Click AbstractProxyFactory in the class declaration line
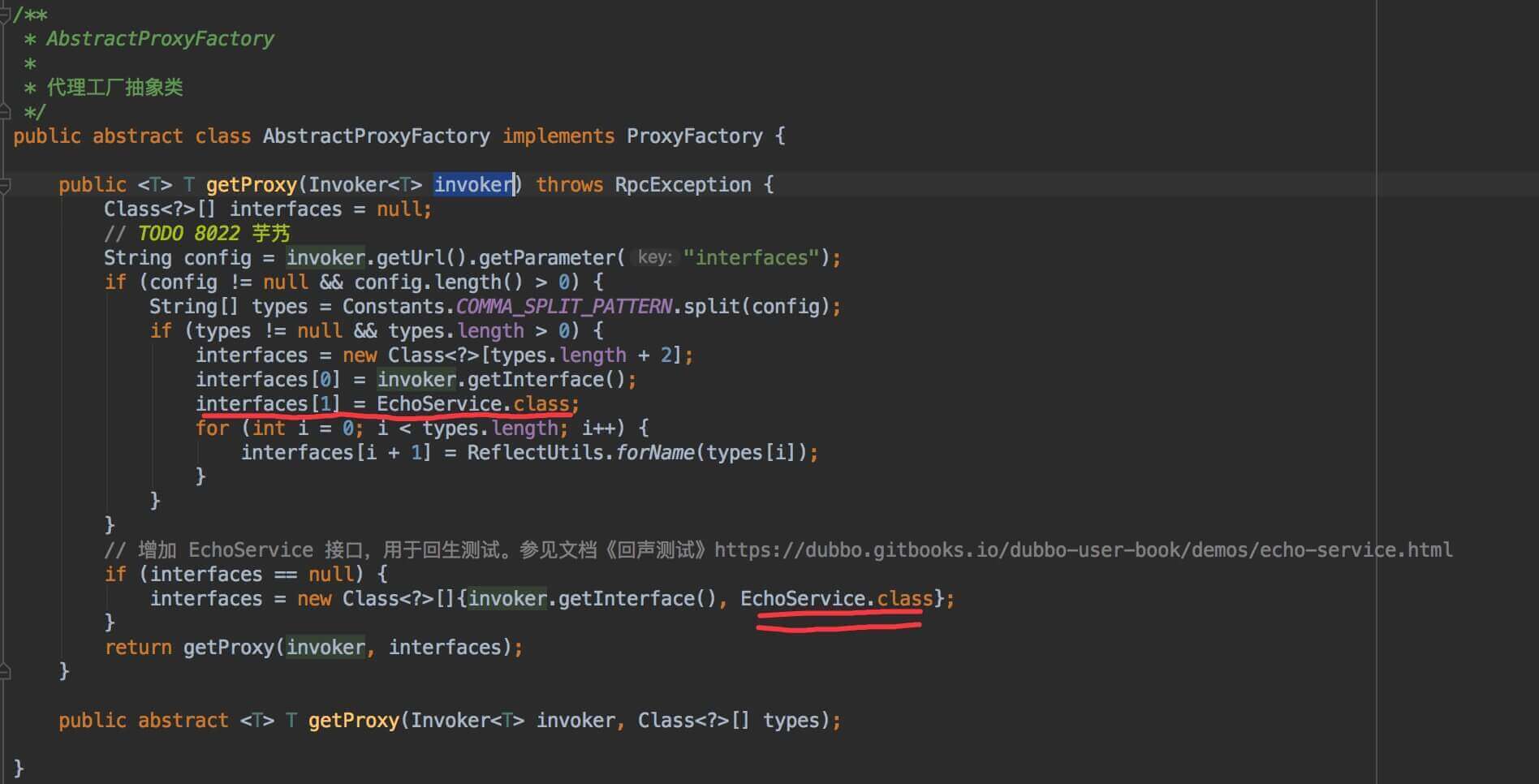Screen dimensions: 1539x784 [x=376, y=136]
